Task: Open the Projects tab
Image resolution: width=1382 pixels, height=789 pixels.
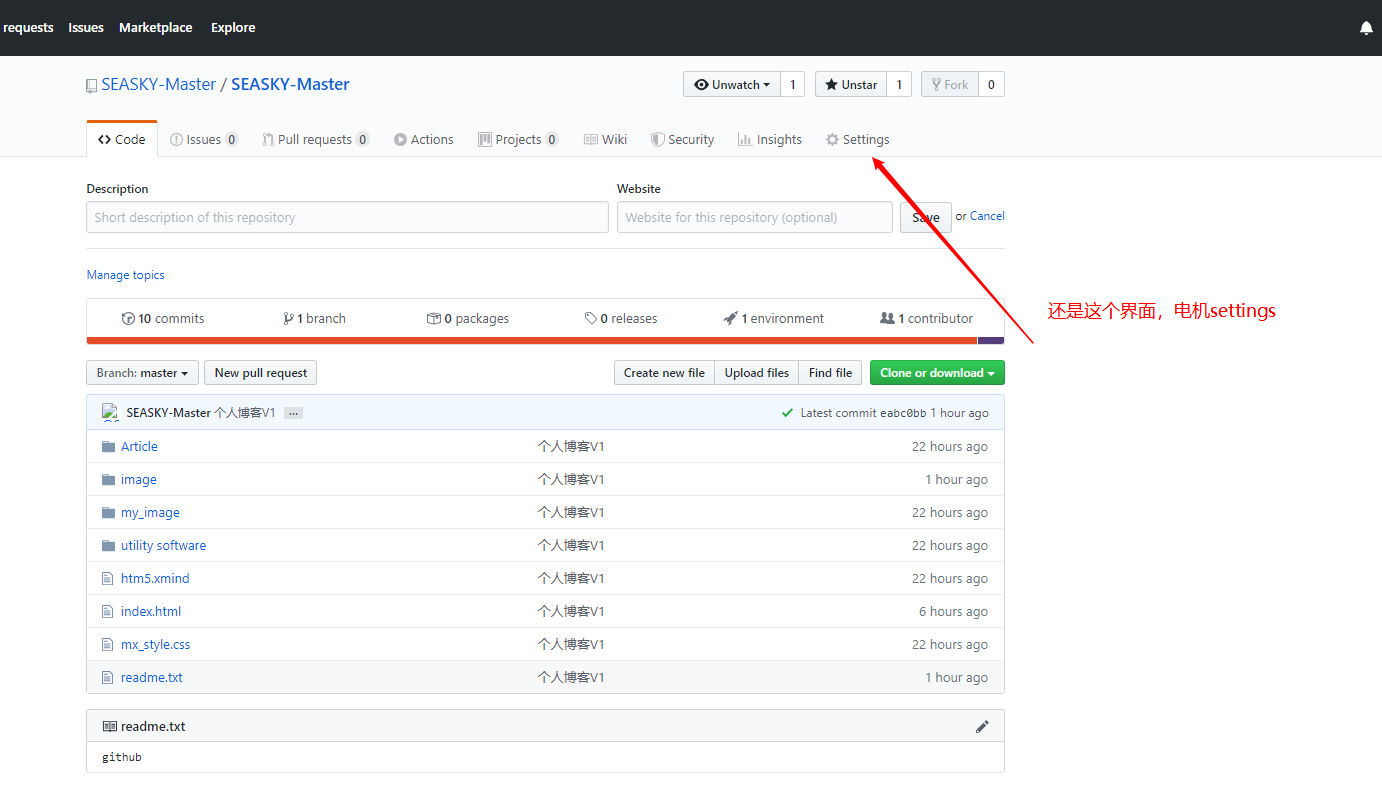Action: click(x=518, y=140)
